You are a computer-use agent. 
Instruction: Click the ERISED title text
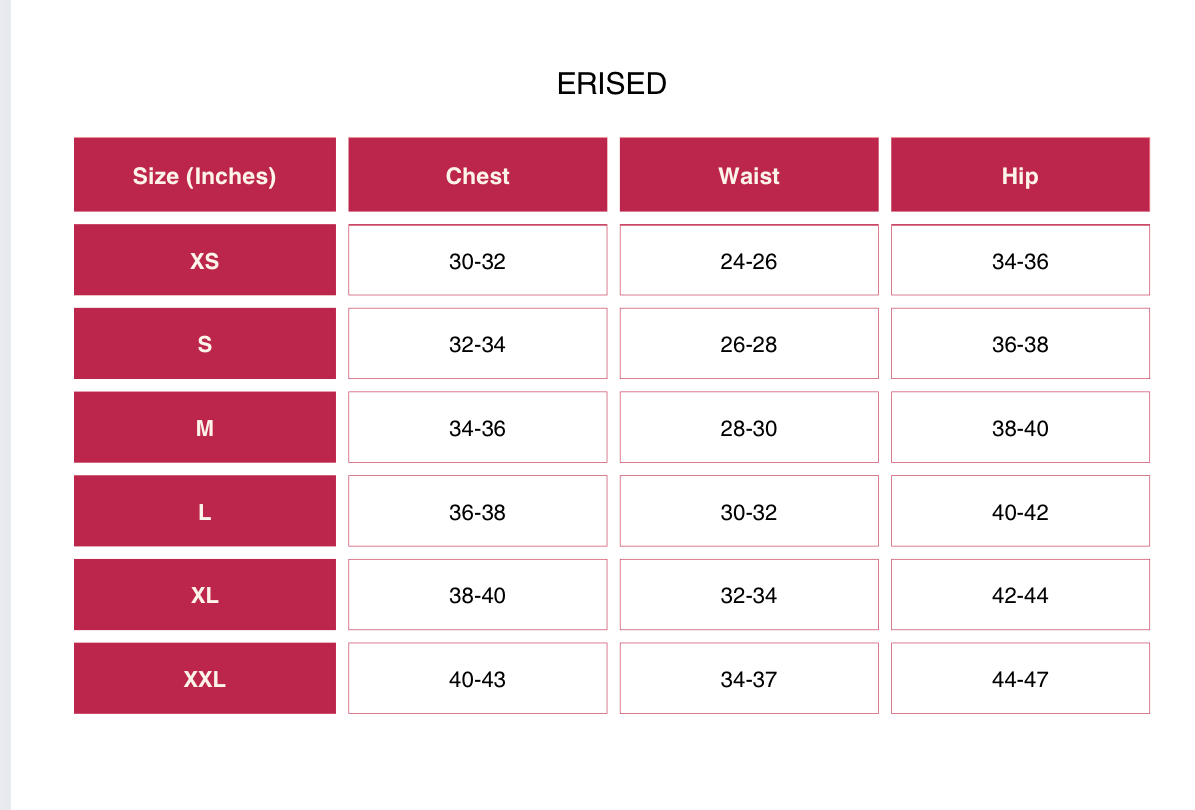pyautogui.click(x=611, y=84)
